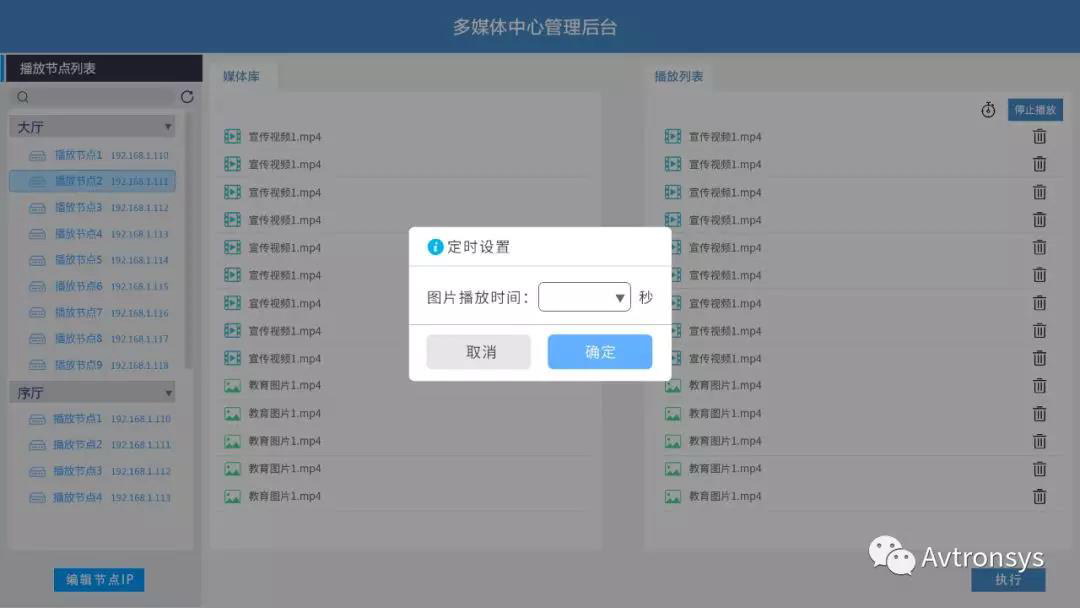Collapse the 序厅 node group
The width and height of the screenshot is (1080, 608).
(x=168, y=393)
